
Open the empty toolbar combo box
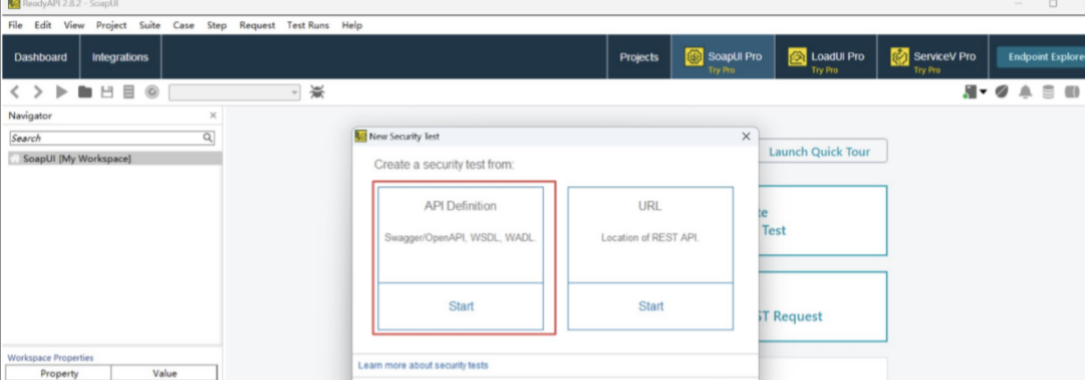235,92
